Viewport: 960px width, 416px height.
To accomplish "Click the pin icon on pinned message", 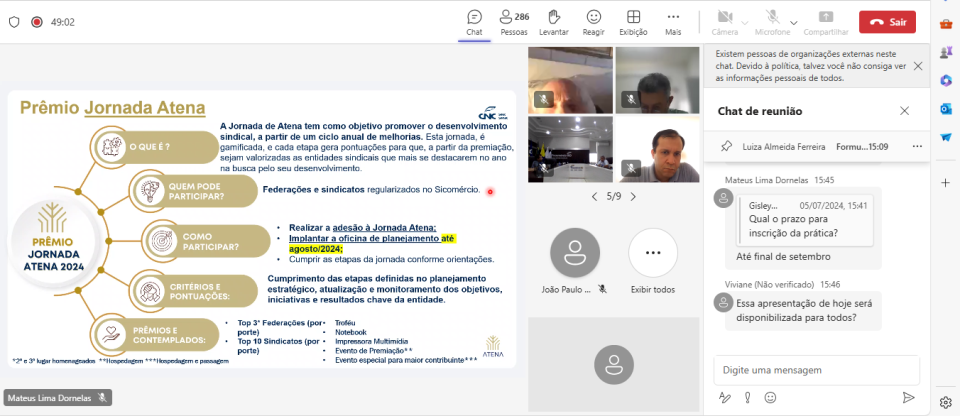I will point(726,146).
